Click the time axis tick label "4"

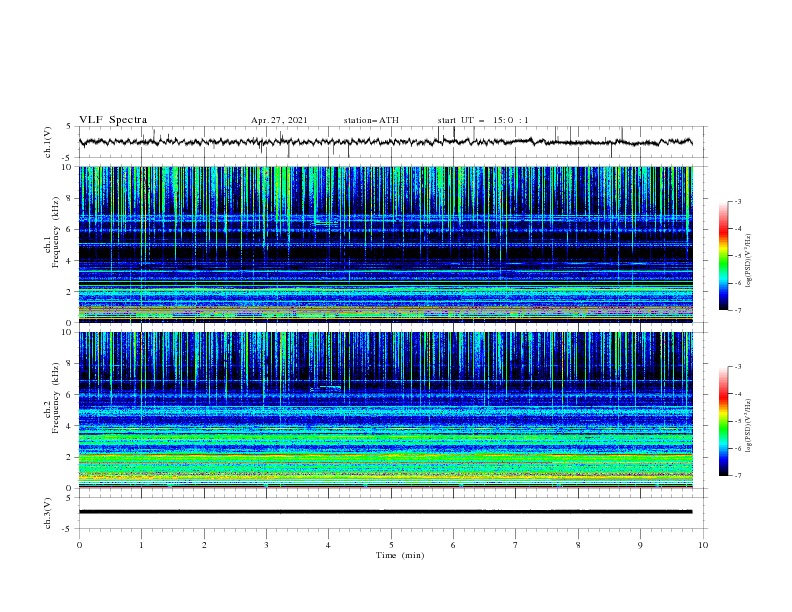329,545
